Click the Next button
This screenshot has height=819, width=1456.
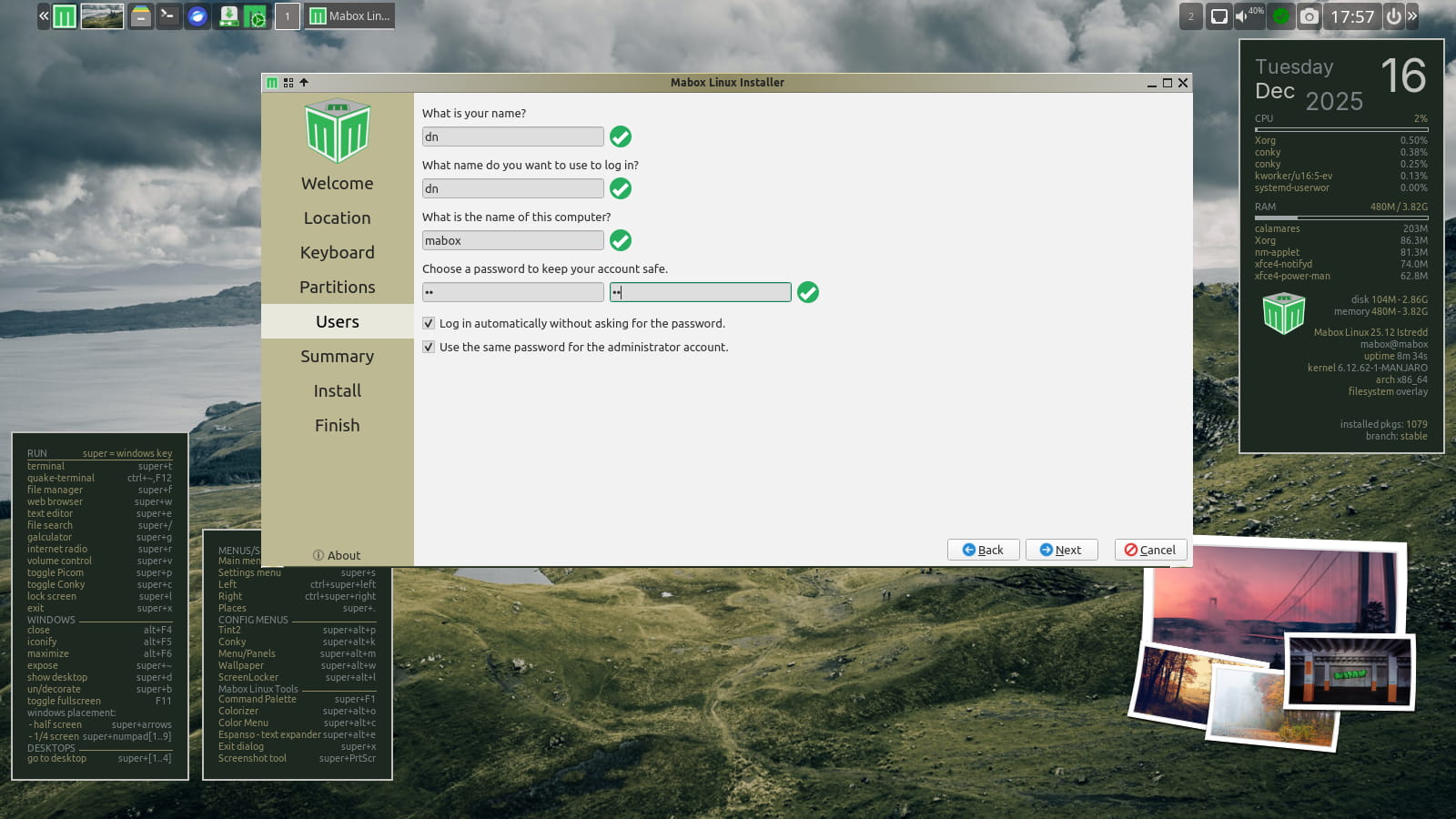click(1061, 550)
